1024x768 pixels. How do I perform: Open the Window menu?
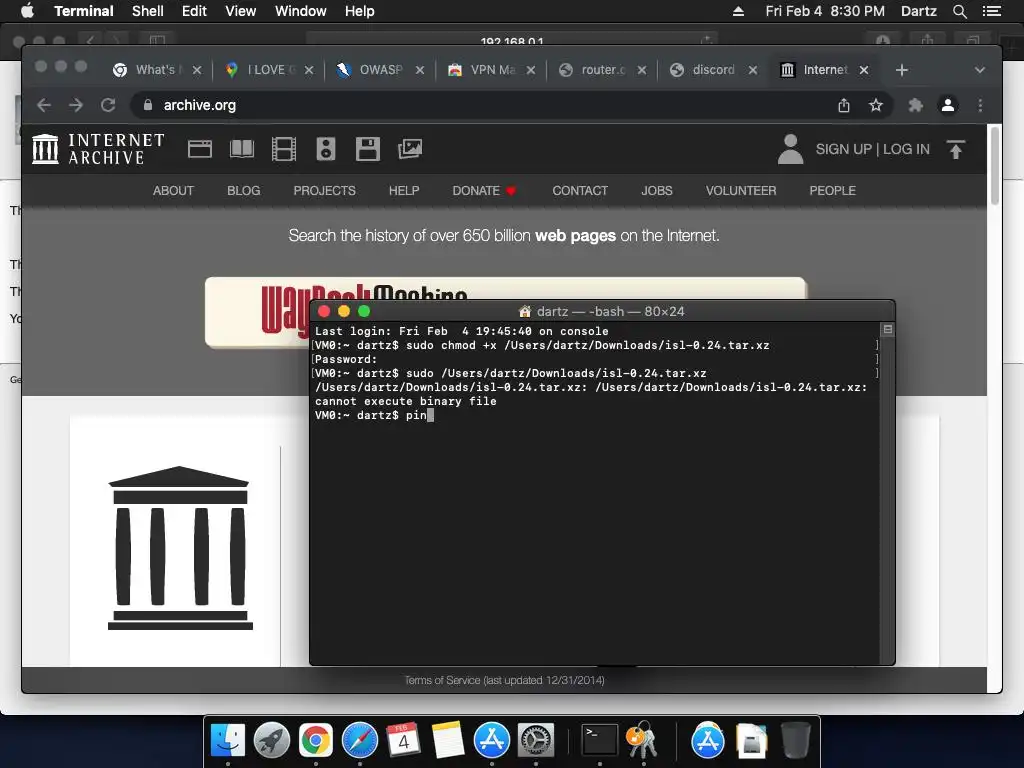pyautogui.click(x=300, y=11)
